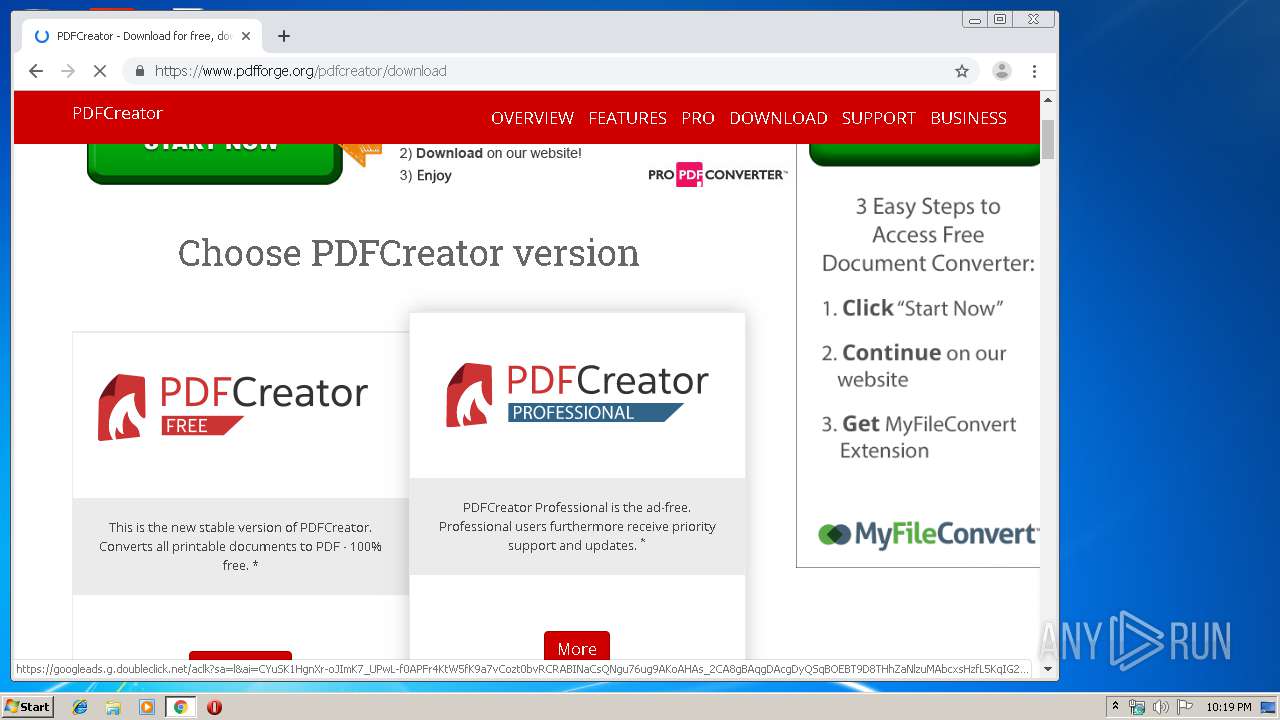Viewport: 1280px width, 720px height.
Task: Click the forward navigation arrow
Action: (x=68, y=71)
